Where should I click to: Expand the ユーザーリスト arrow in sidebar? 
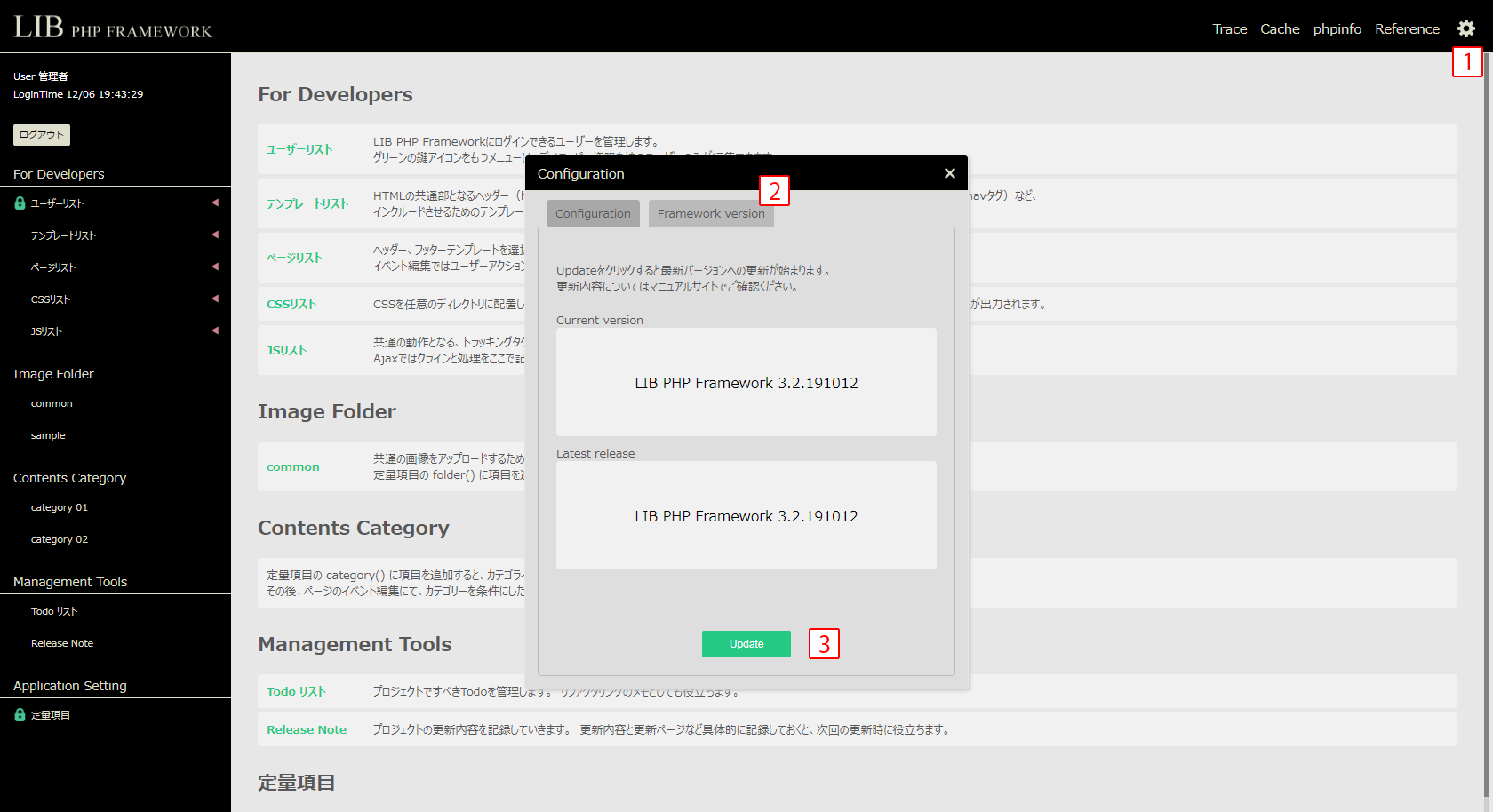[x=215, y=203]
